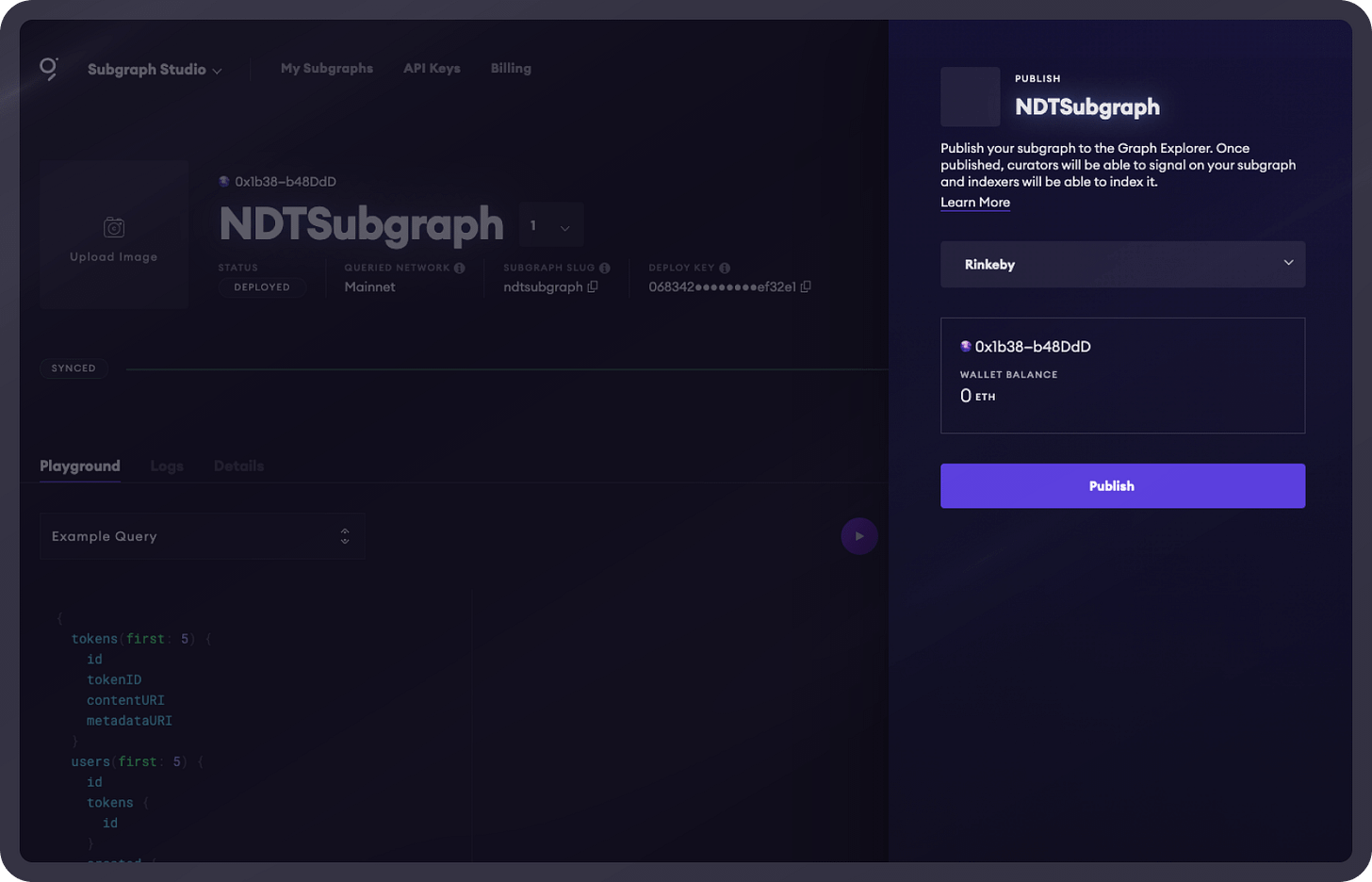Open the Example Query selector
This screenshot has width=1372, height=882.
(202, 536)
